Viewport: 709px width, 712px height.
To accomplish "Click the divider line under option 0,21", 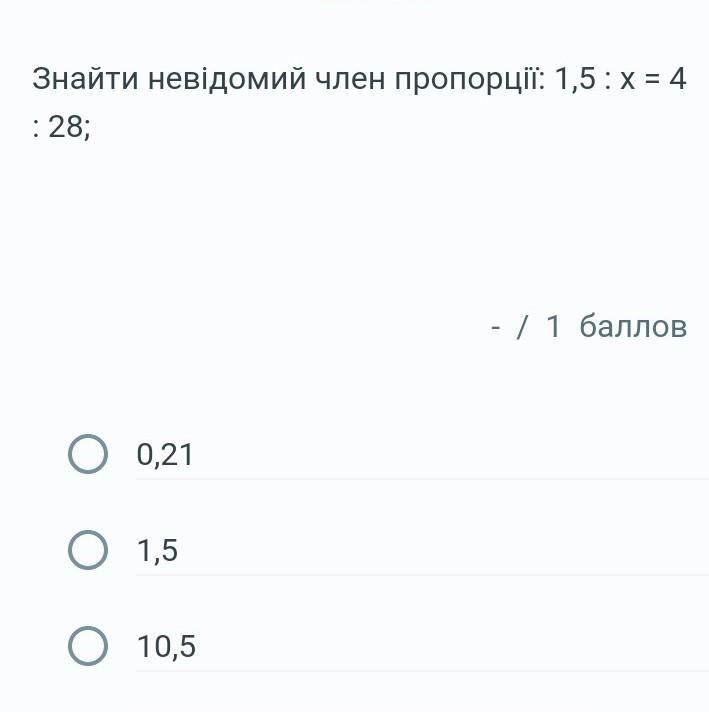I will 420,479.
